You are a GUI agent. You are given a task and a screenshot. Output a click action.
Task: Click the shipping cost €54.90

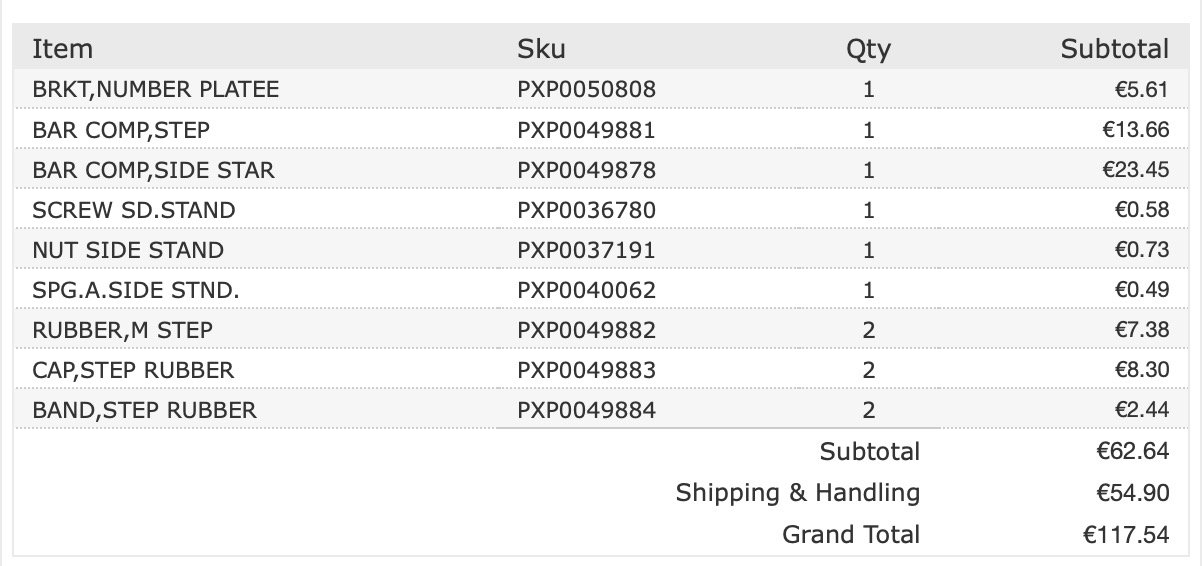click(x=1132, y=492)
